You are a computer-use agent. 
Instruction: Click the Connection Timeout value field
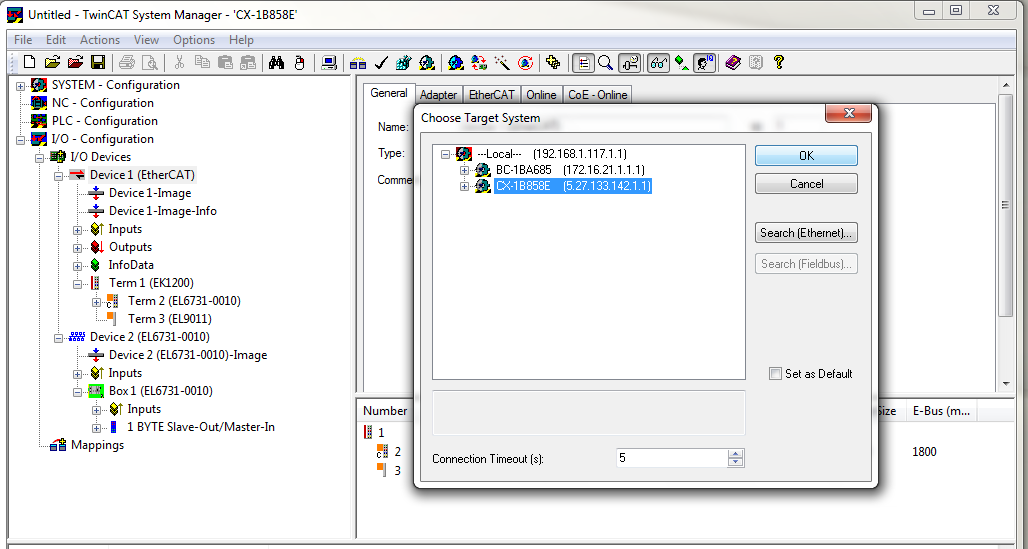pyautogui.click(x=672, y=458)
